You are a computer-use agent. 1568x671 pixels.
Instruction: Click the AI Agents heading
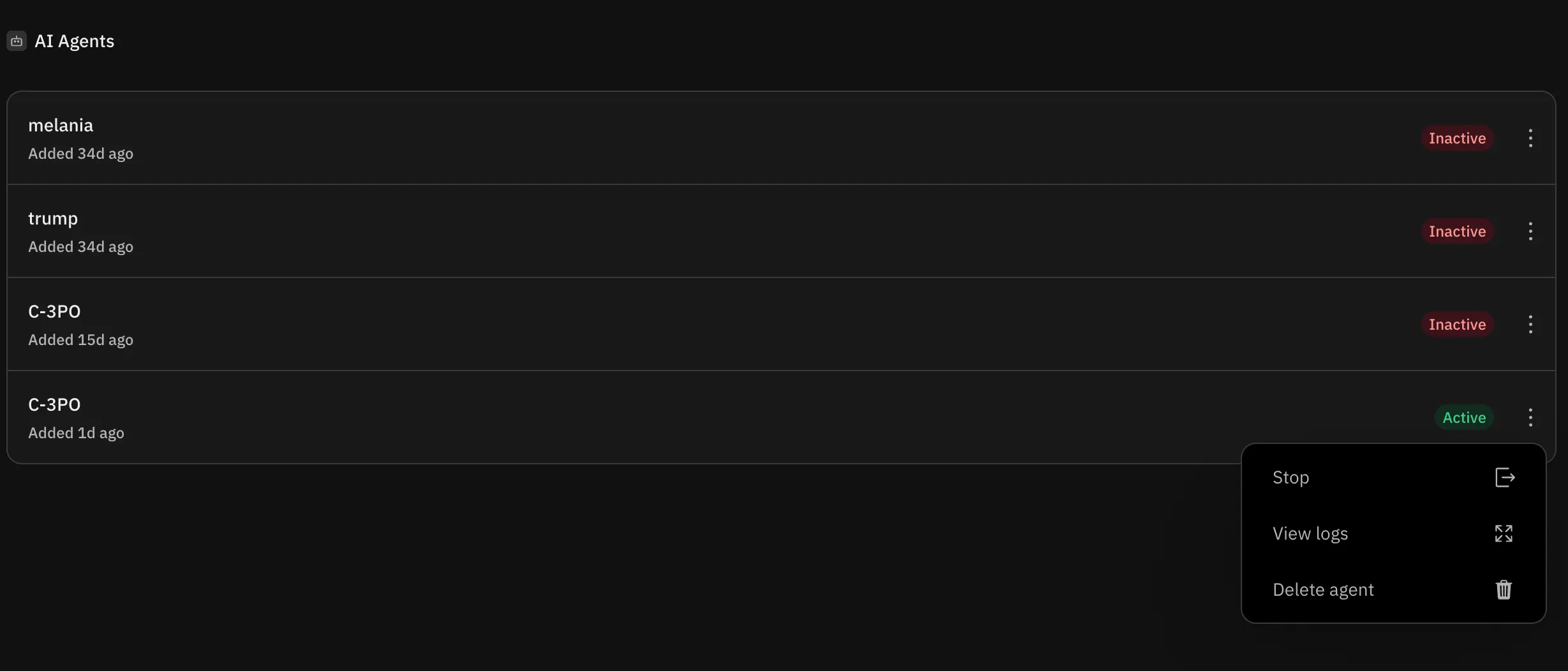pos(75,41)
